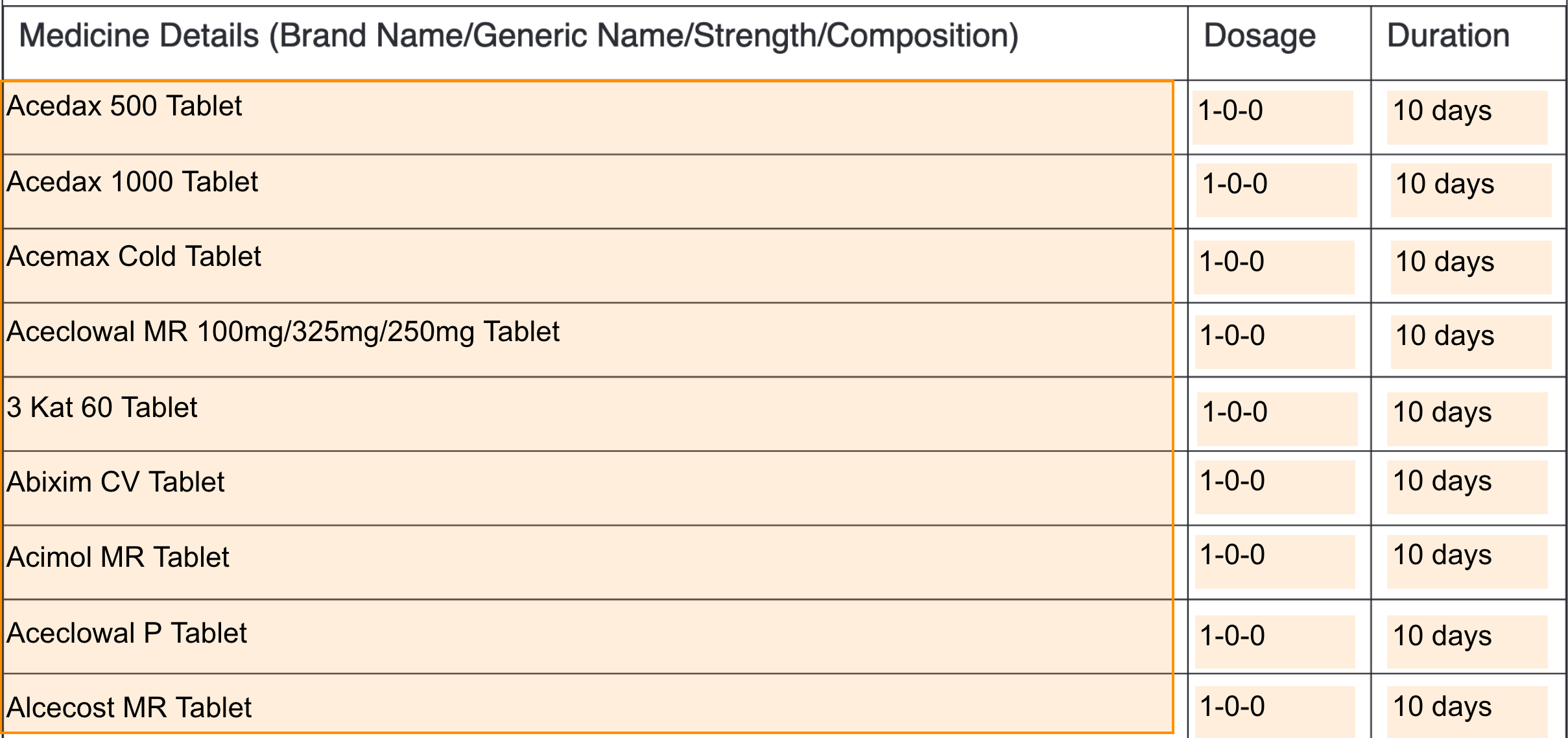Select the Abixim CV Tablet cell
Image resolution: width=1568 pixels, height=738 pixels.
588,488
